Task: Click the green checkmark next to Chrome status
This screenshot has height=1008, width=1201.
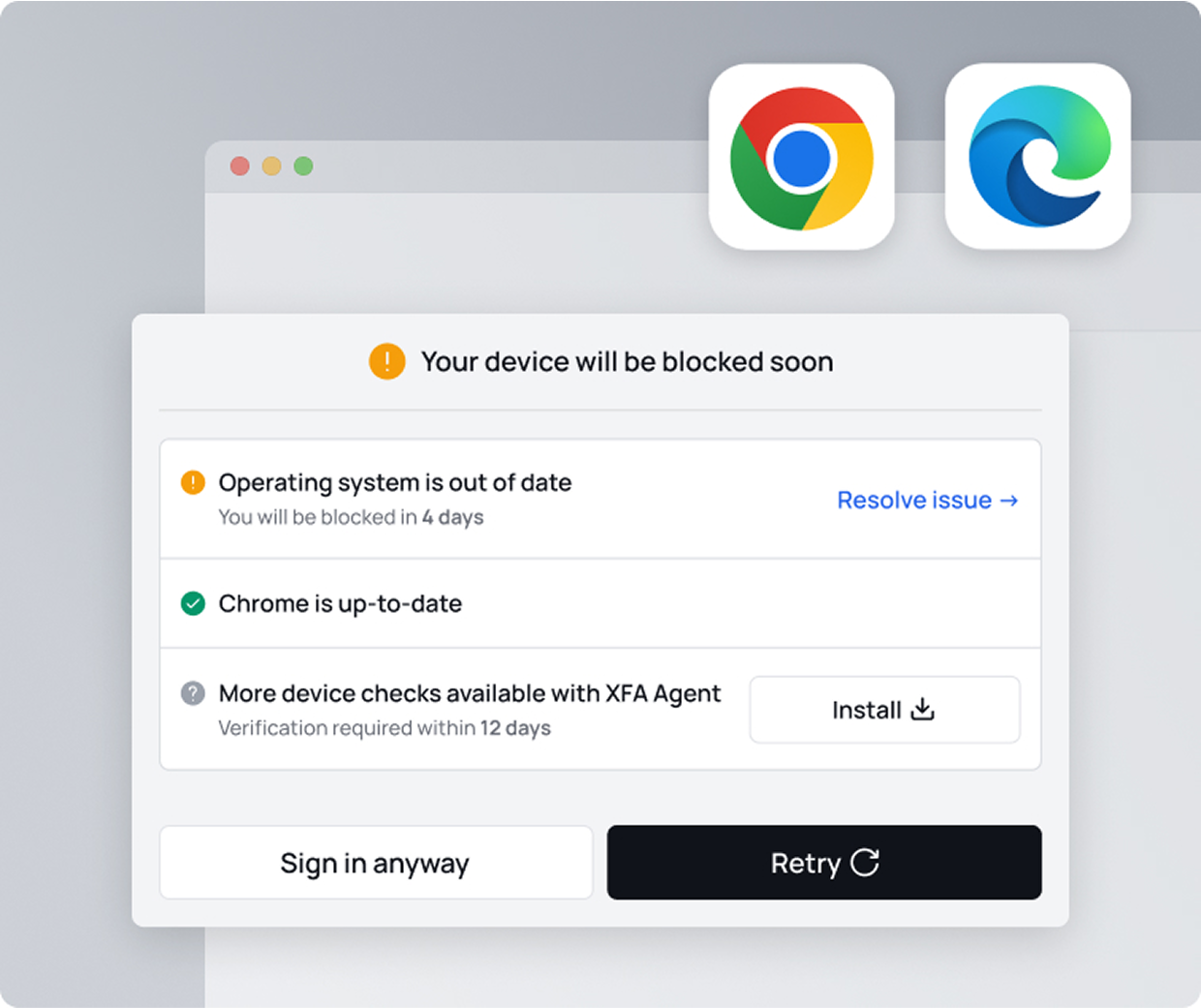Action: point(193,604)
